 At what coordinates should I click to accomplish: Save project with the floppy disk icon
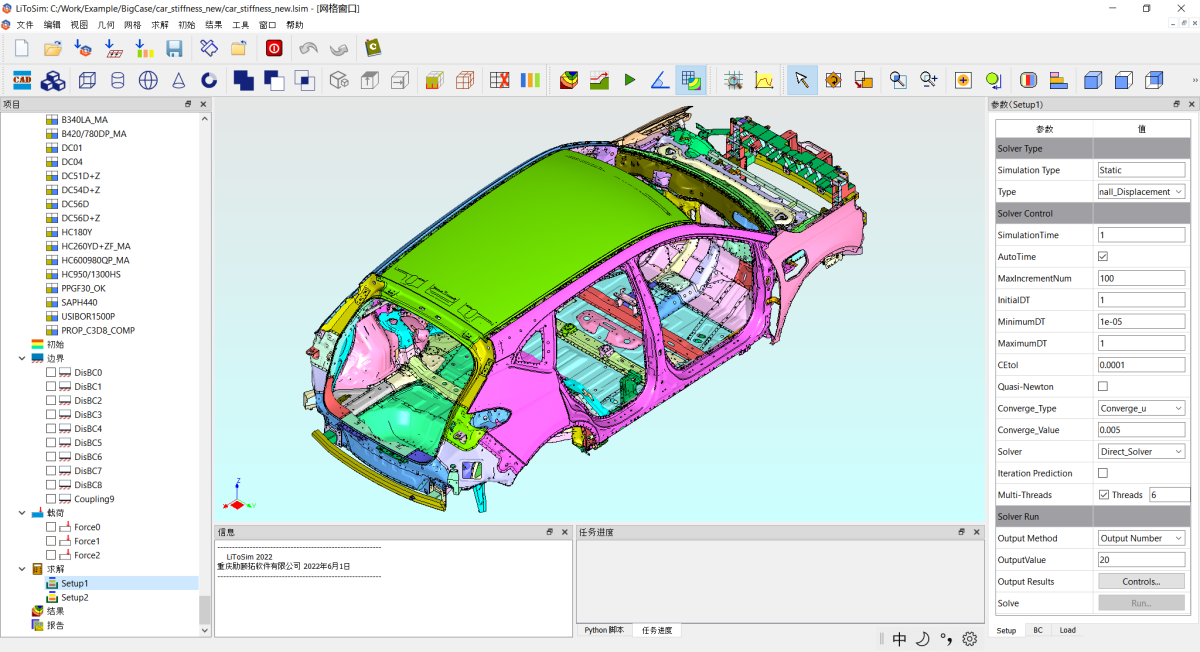[174, 48]
